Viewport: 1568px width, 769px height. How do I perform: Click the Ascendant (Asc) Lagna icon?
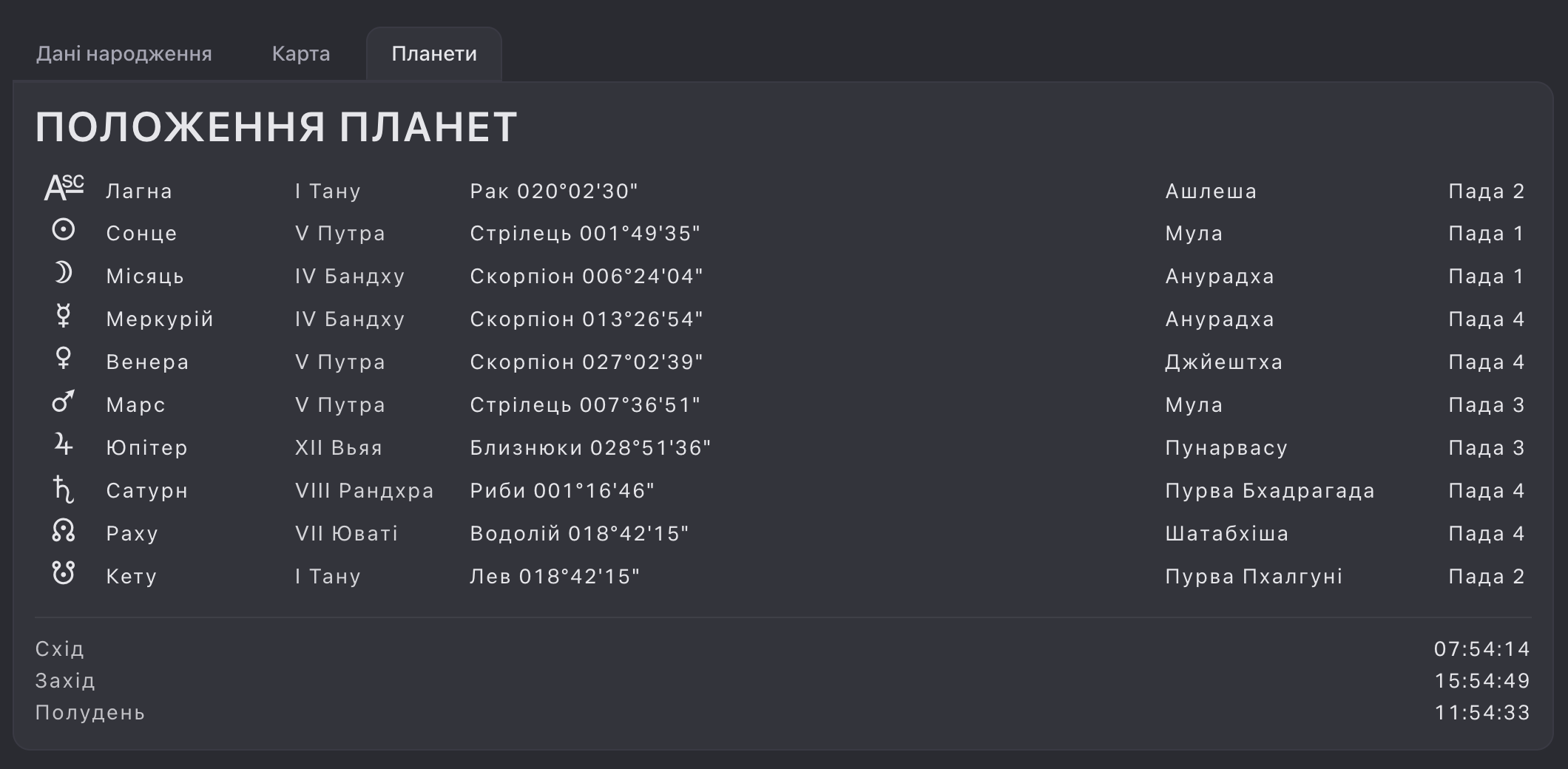[64, 189]
